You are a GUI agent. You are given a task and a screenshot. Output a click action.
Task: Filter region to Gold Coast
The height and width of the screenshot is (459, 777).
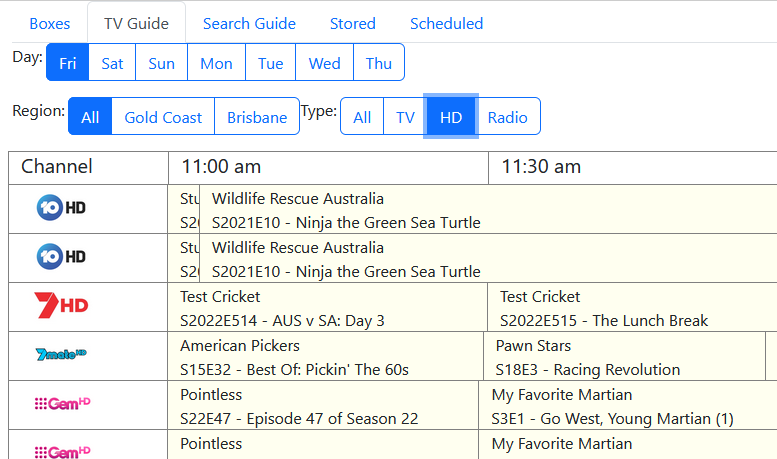tap(163, 116)
